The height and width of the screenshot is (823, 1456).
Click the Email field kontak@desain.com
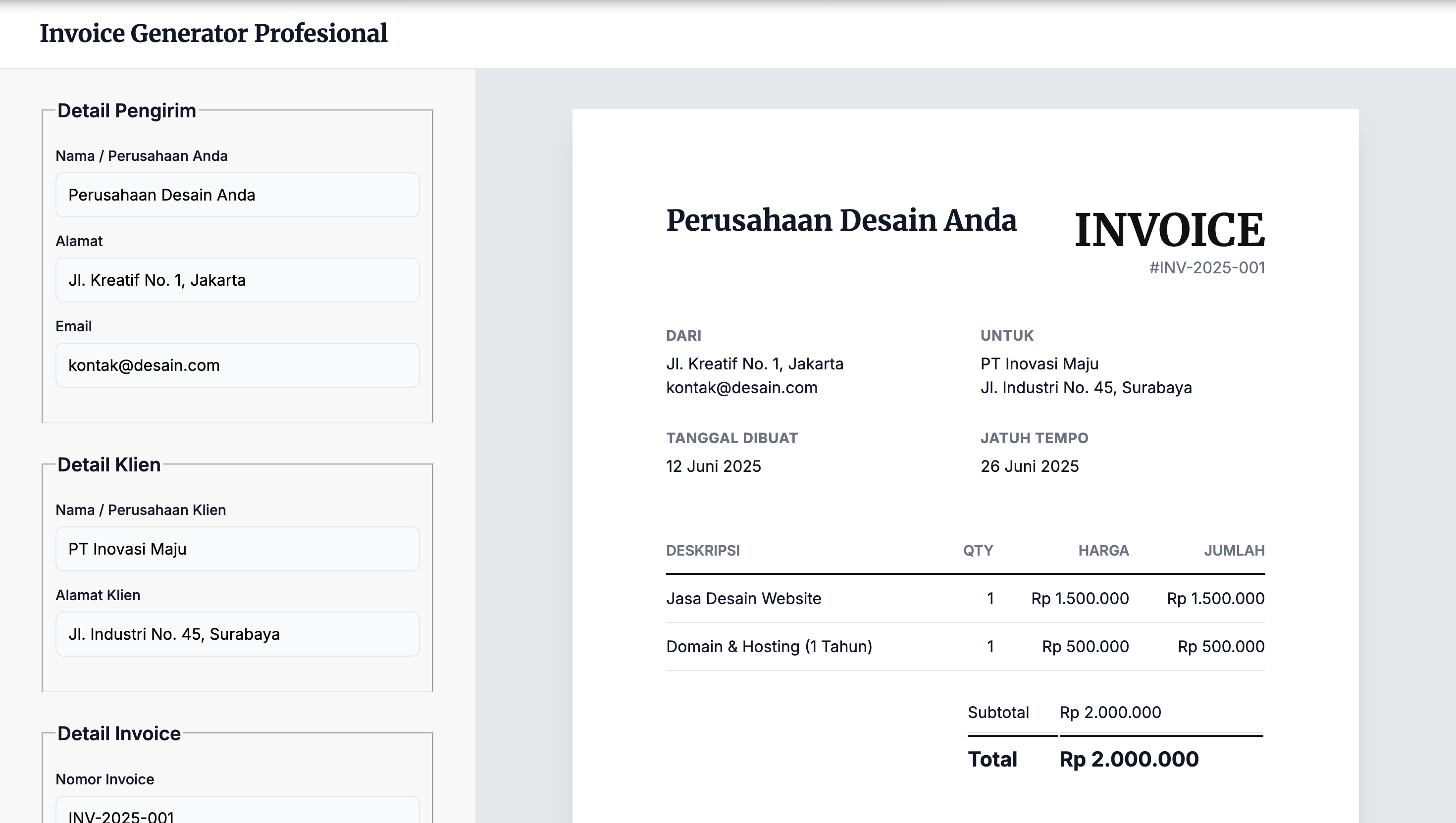pyautogui.click(x=237, y=365)
